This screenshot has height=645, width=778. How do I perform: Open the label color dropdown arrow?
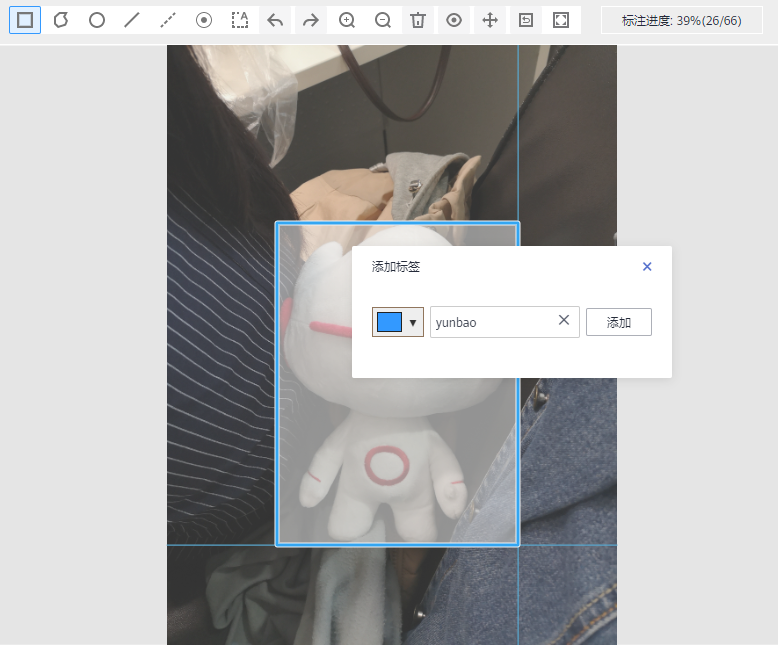pos(413,322)
